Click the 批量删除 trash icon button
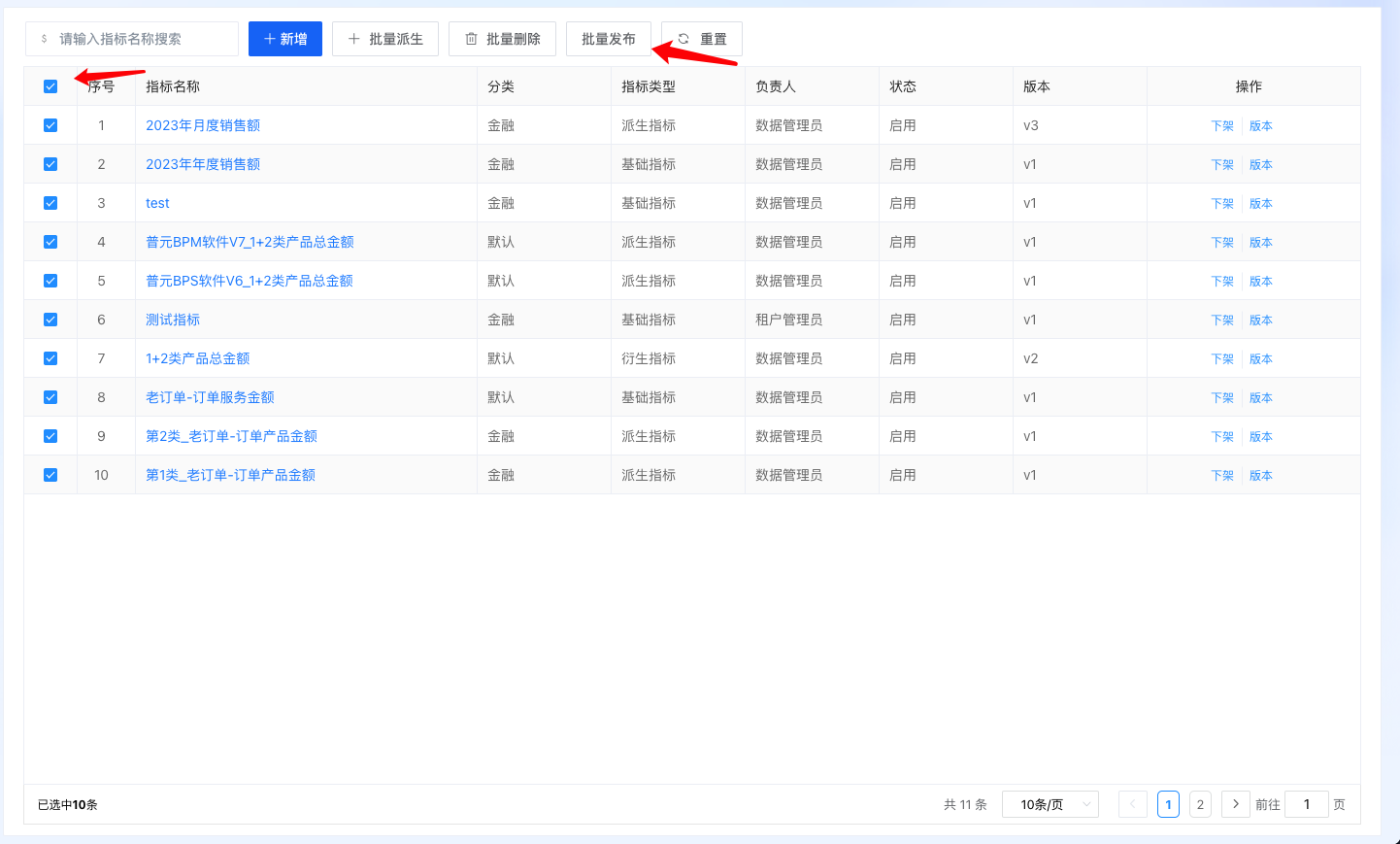 [x=502, y=39]
